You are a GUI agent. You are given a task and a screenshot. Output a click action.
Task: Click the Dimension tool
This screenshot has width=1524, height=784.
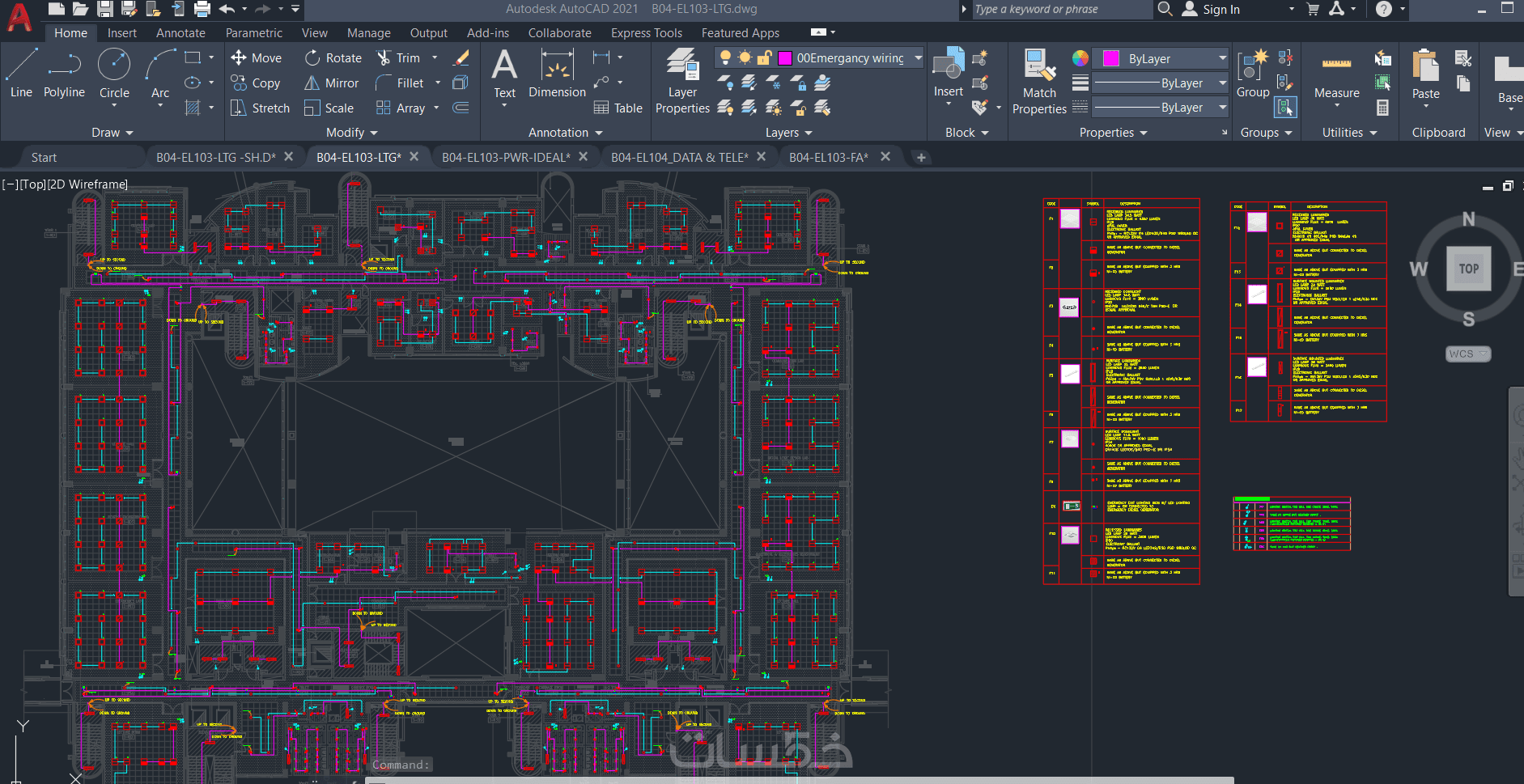tap(557, 73)
